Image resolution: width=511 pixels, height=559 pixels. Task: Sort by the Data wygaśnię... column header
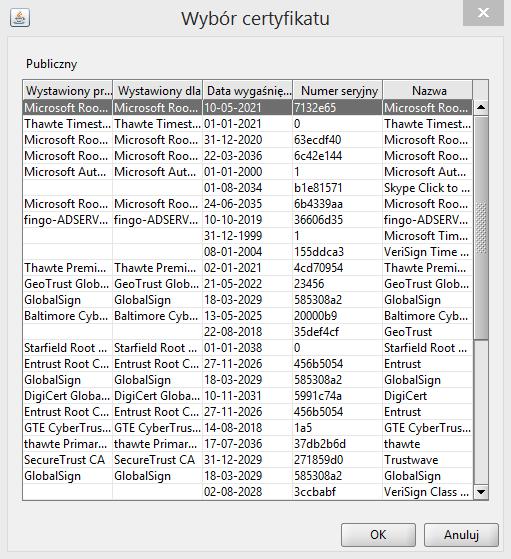(x=247, y=91)
